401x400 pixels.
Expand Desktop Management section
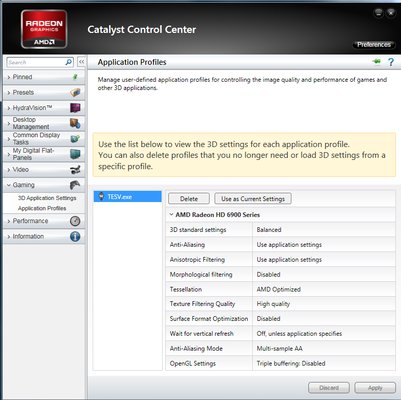point(44,123)
